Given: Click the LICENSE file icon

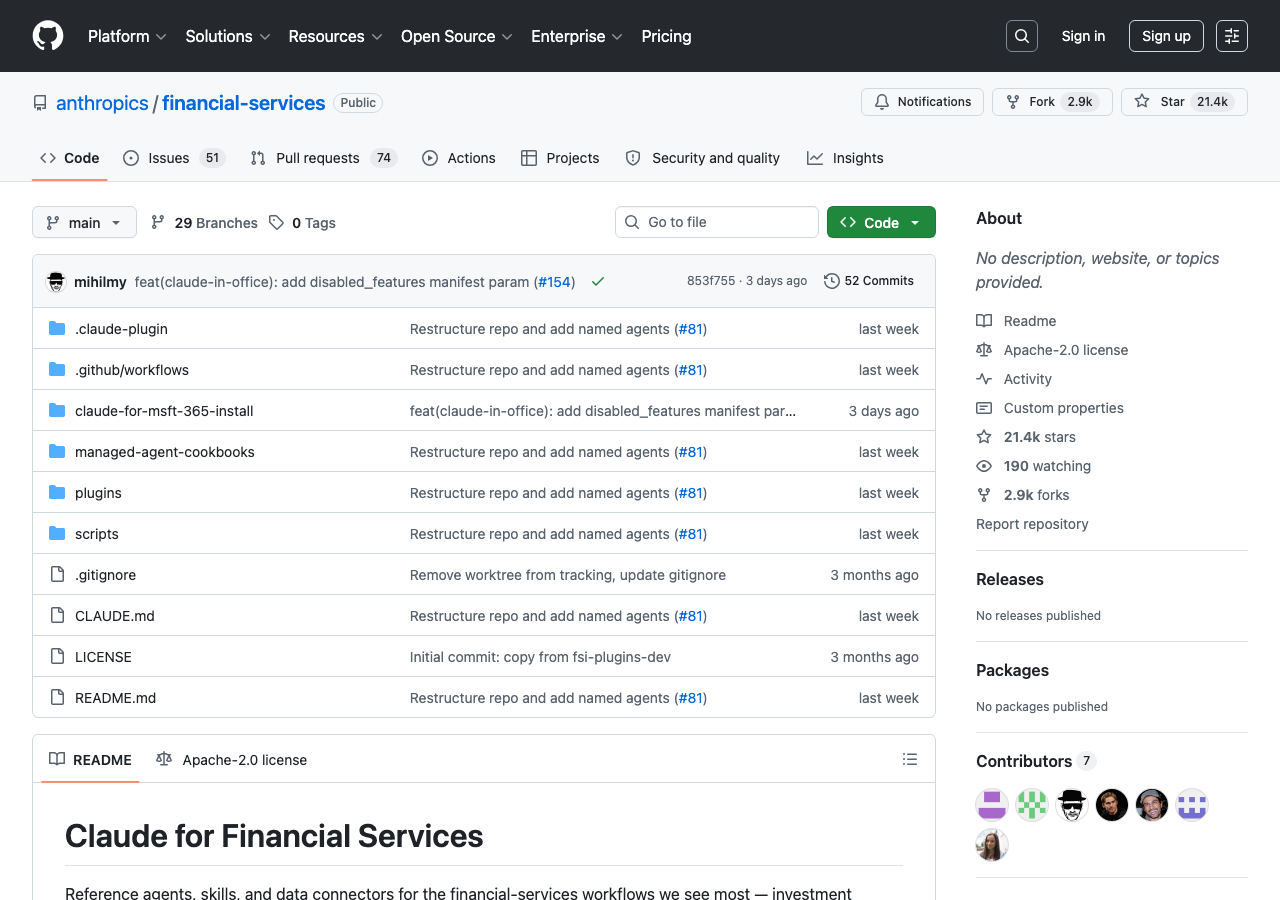Looking at the screenshot, I should pyautogui.click(x=57, y=657).
